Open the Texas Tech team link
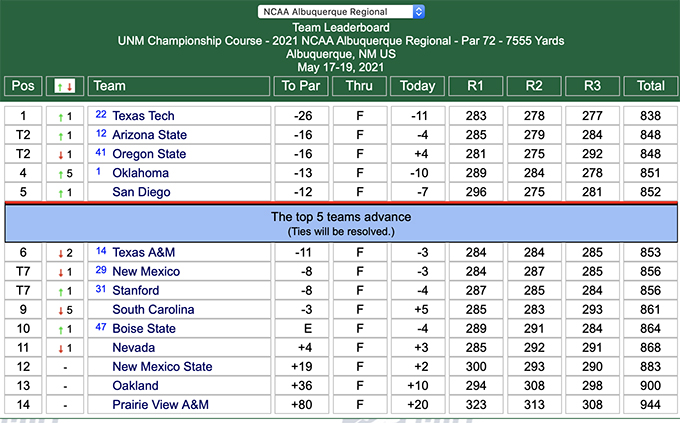The width and height of the screenshot is (680, 423). (143, 116)
